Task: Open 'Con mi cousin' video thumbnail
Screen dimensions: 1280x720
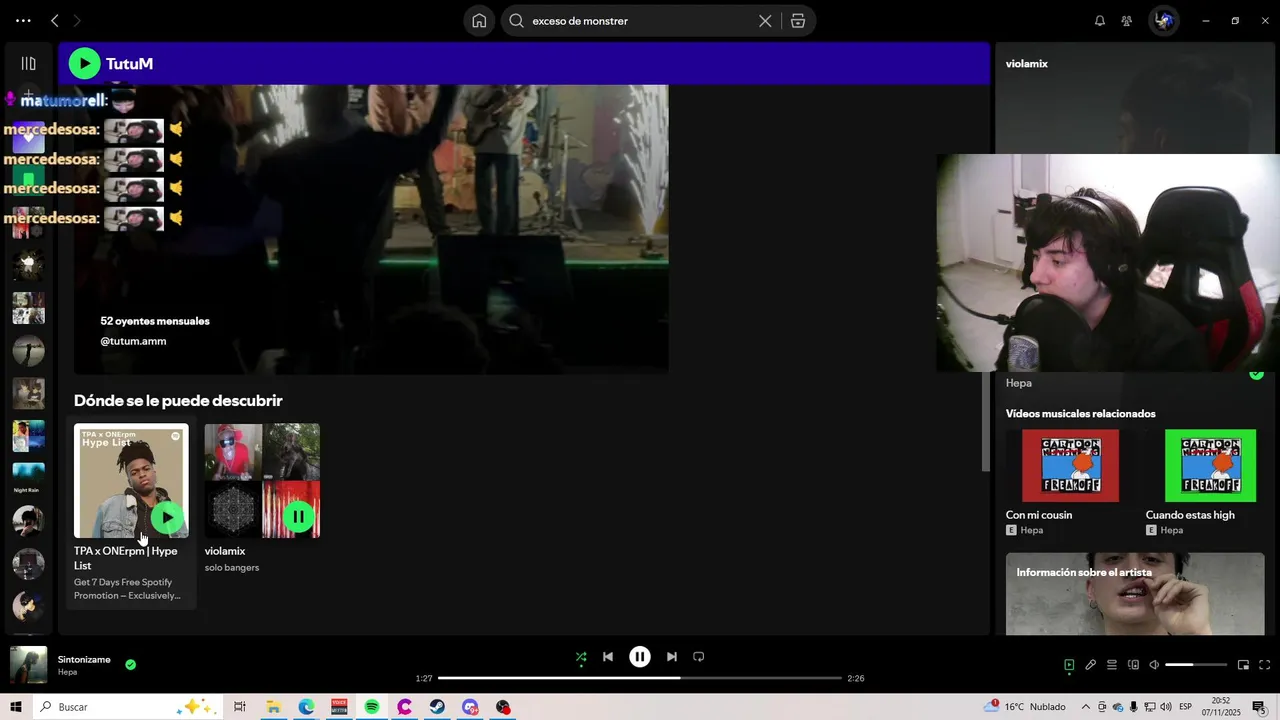Action: [x=1070, y=466]
